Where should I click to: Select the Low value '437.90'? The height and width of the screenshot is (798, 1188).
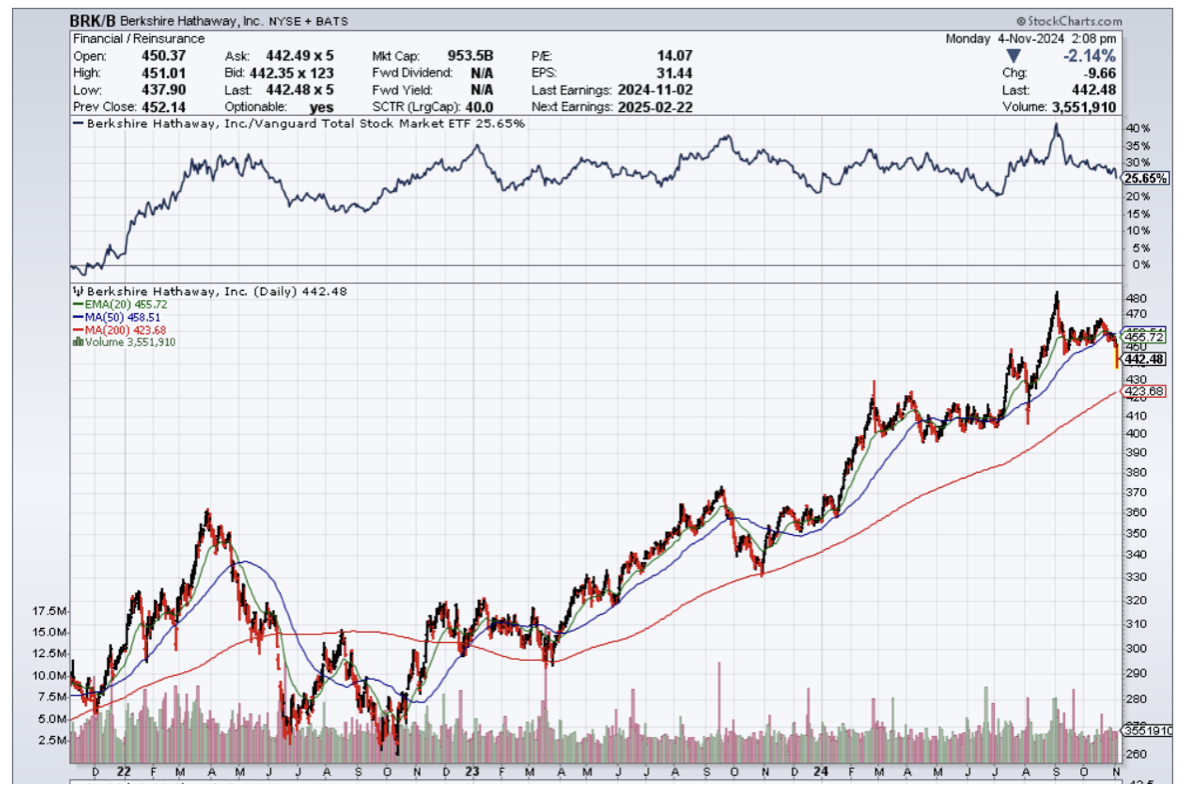tap(164, 90)
